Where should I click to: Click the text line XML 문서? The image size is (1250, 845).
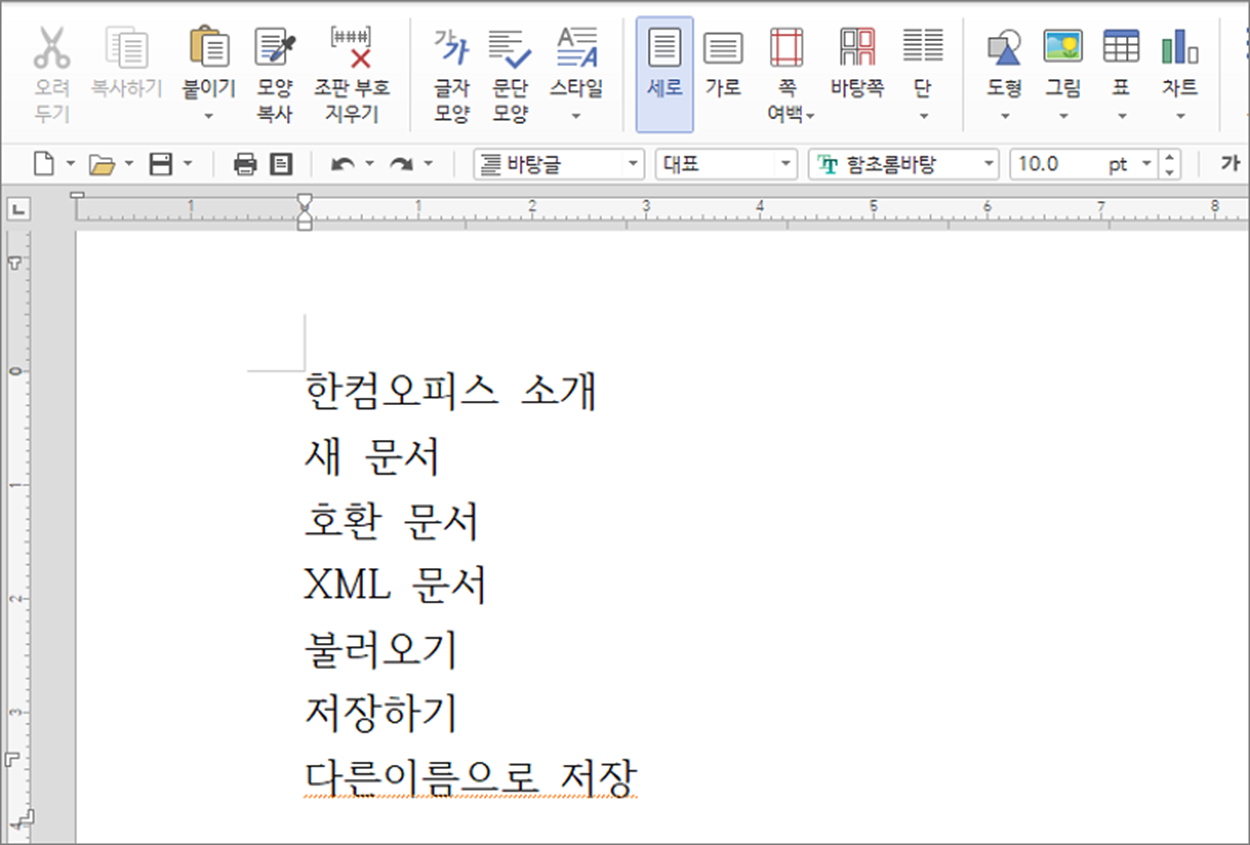click(x=395, y=585)
